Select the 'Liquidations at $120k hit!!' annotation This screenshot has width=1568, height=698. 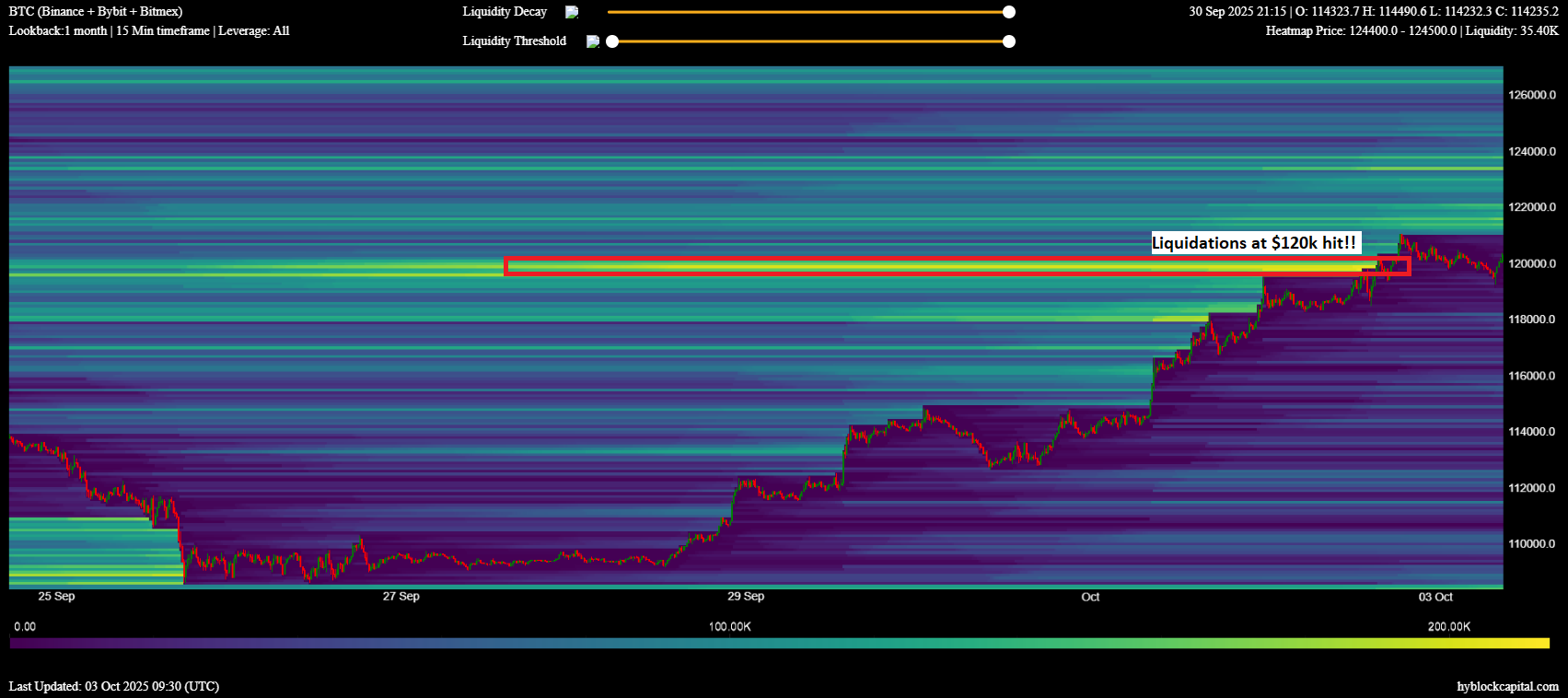(1254, 243)
